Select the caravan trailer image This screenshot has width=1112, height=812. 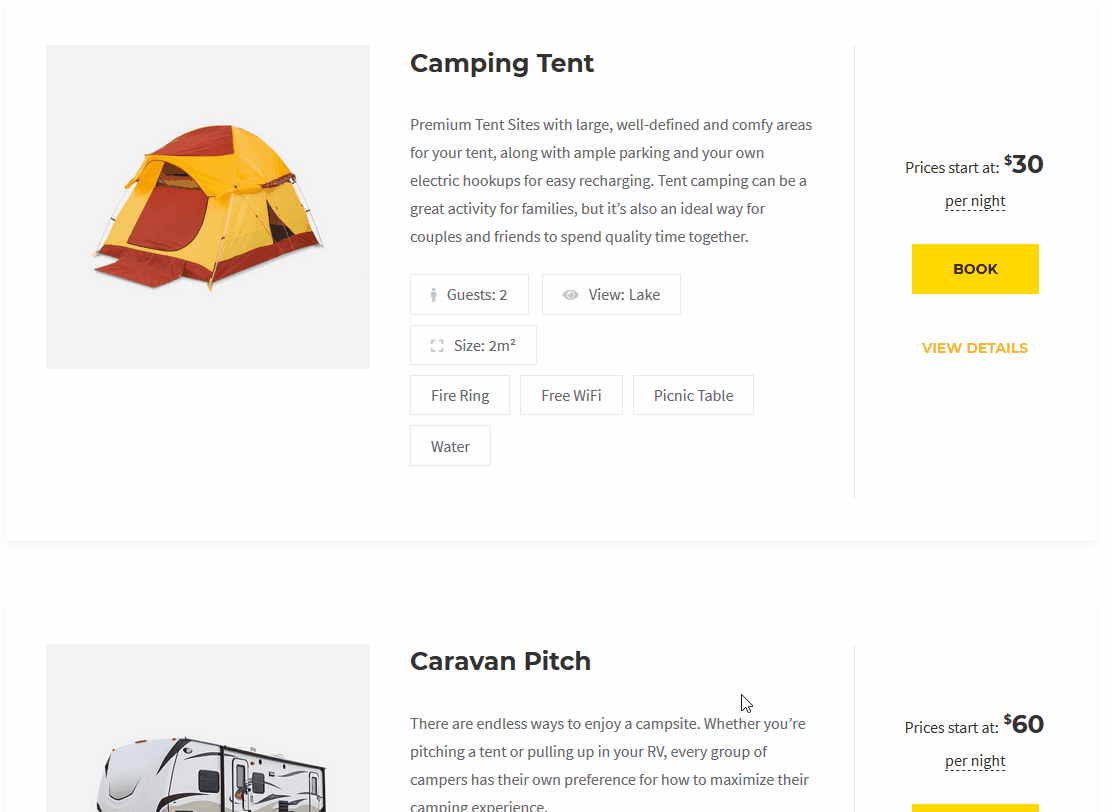(208, 728)
